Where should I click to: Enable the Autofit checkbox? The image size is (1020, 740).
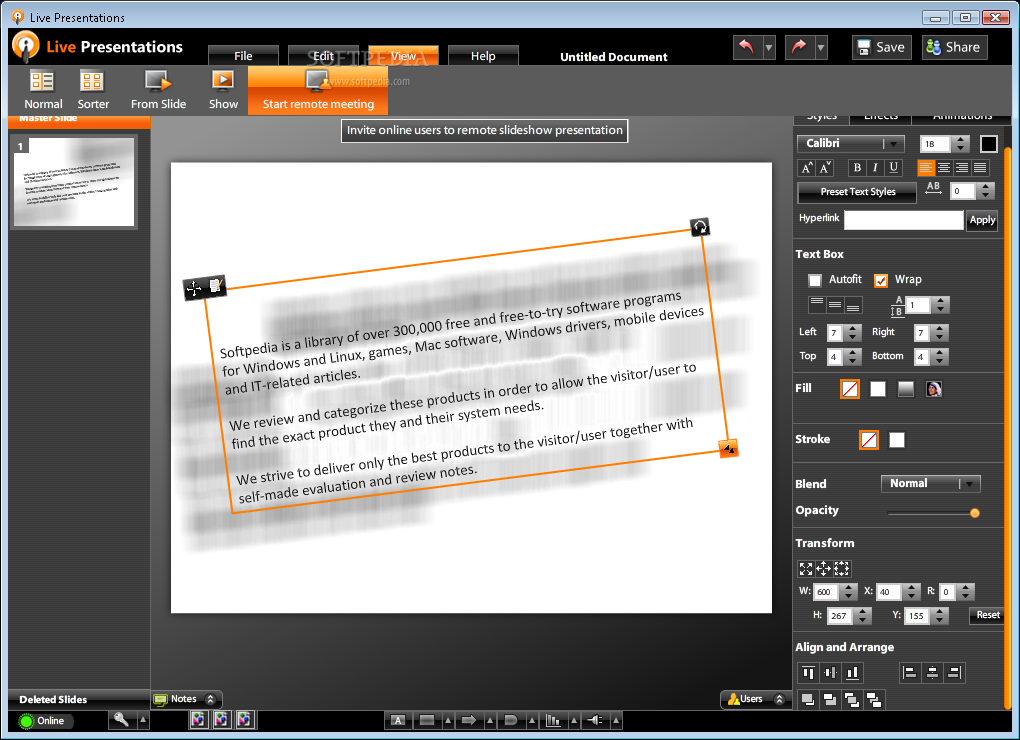click(814, 280)
